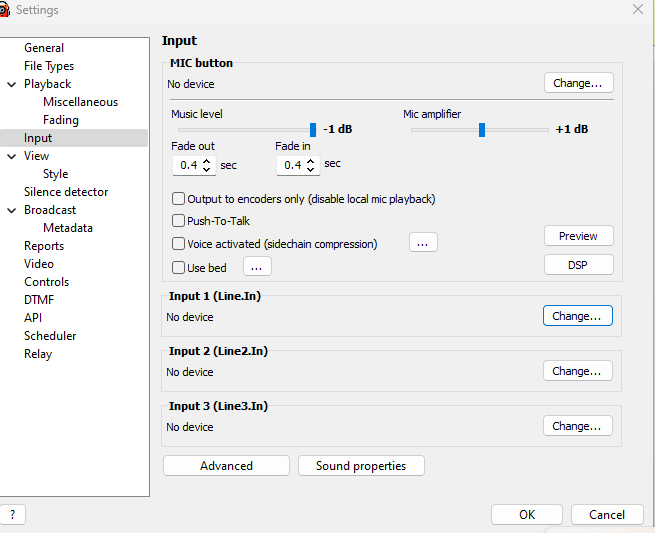Open Use bed ellipsis button
655x533 pixels.
coord(257,267)
